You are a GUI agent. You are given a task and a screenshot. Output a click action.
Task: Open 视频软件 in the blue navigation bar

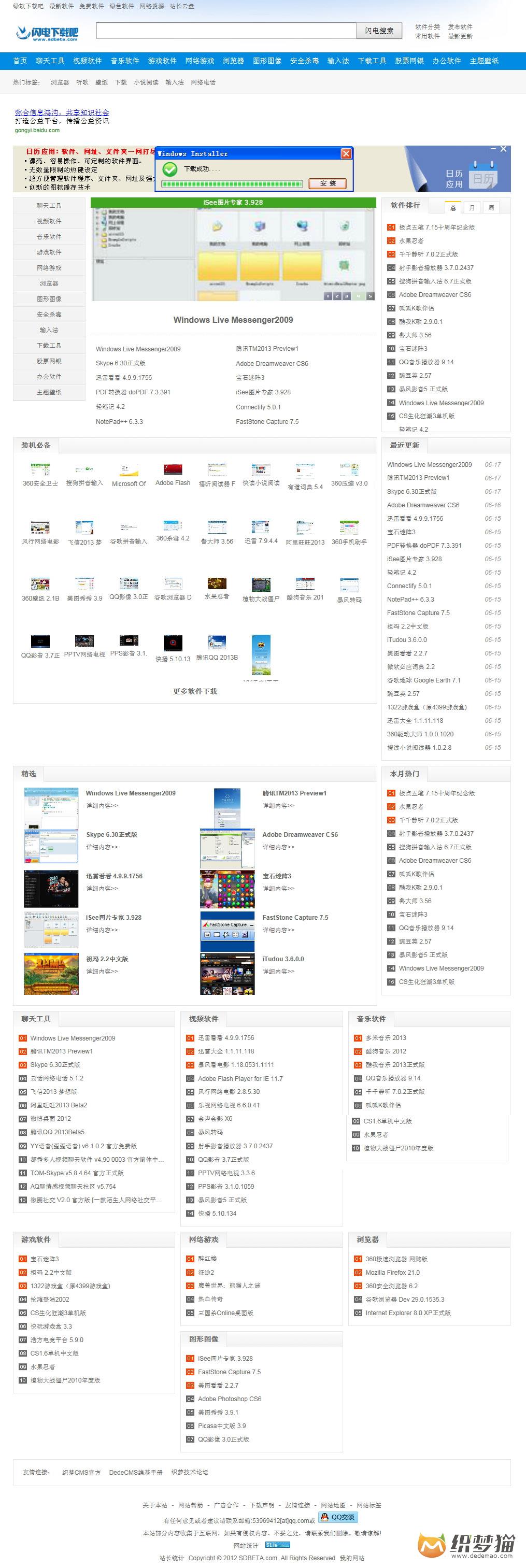pos(87,61)
